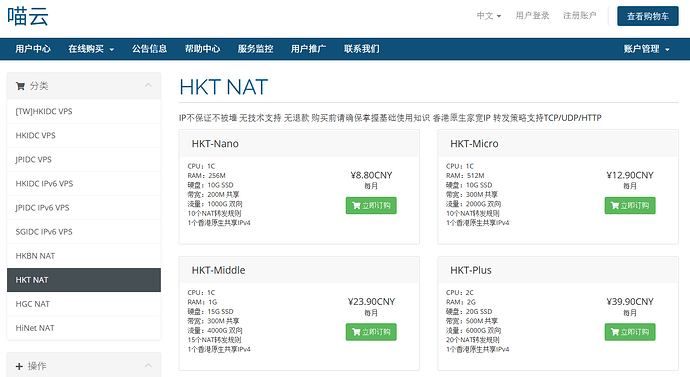Click the RAM: 512M spec line
The width and height of the screenshot is (690, 377).
465,176
